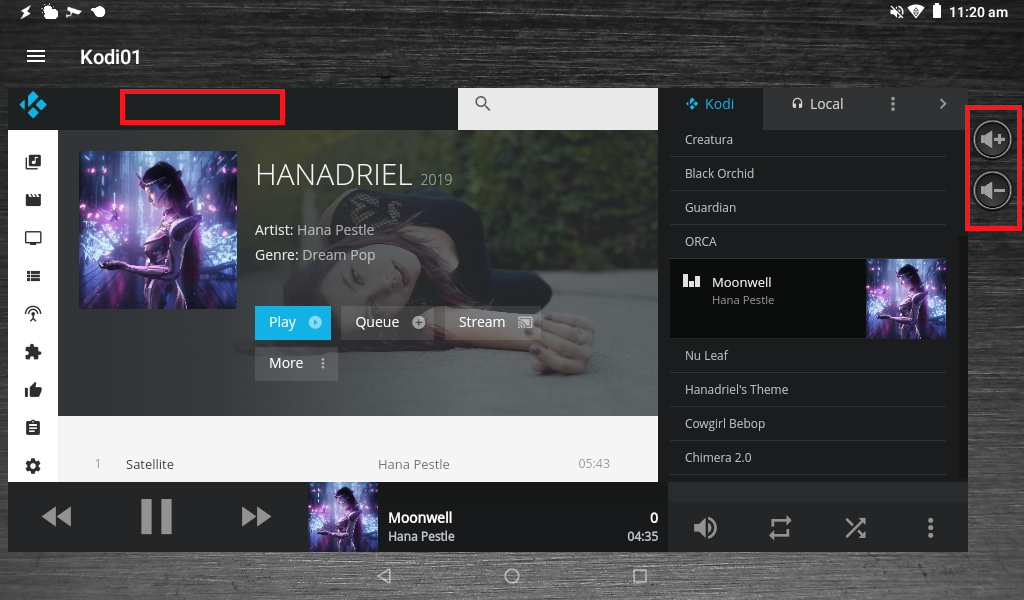Image resolution: width=1024 pixels, height=600 pixels.
Task: Toggle shuffle playback mode
Action: click(x=856, y=528)
